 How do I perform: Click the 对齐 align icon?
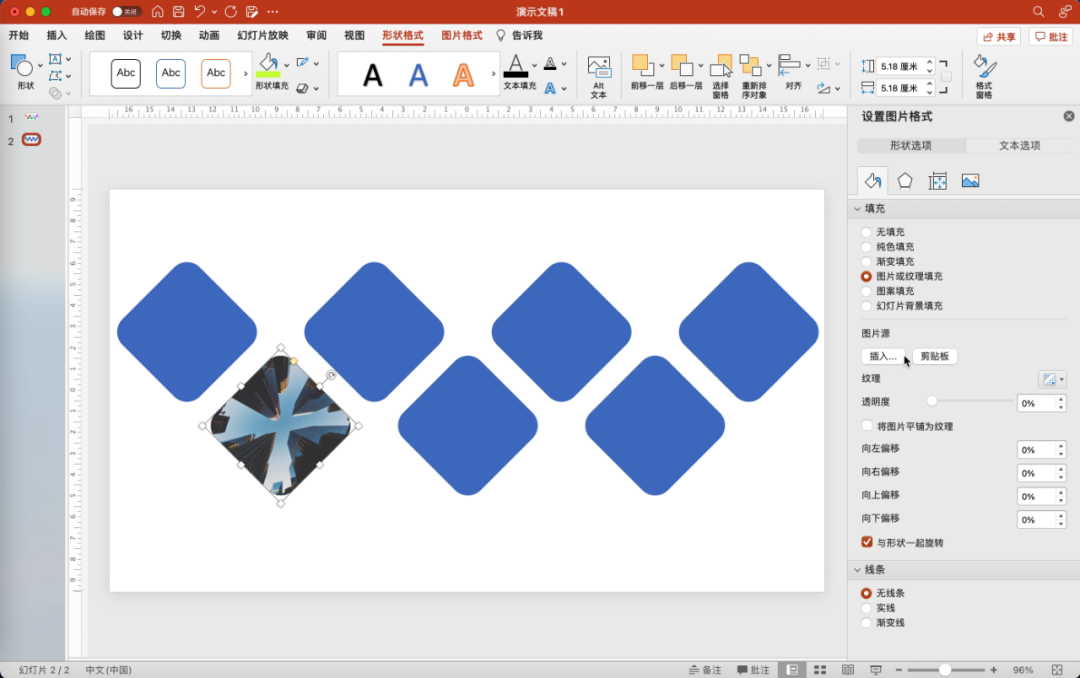point(789,65)
